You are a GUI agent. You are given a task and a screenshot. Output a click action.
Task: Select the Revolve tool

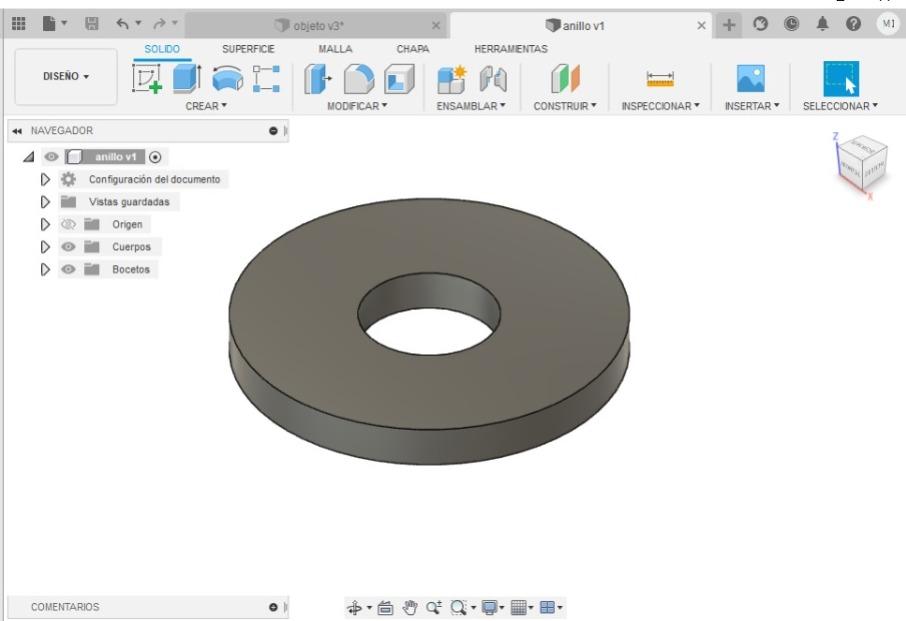click(228, 79)
